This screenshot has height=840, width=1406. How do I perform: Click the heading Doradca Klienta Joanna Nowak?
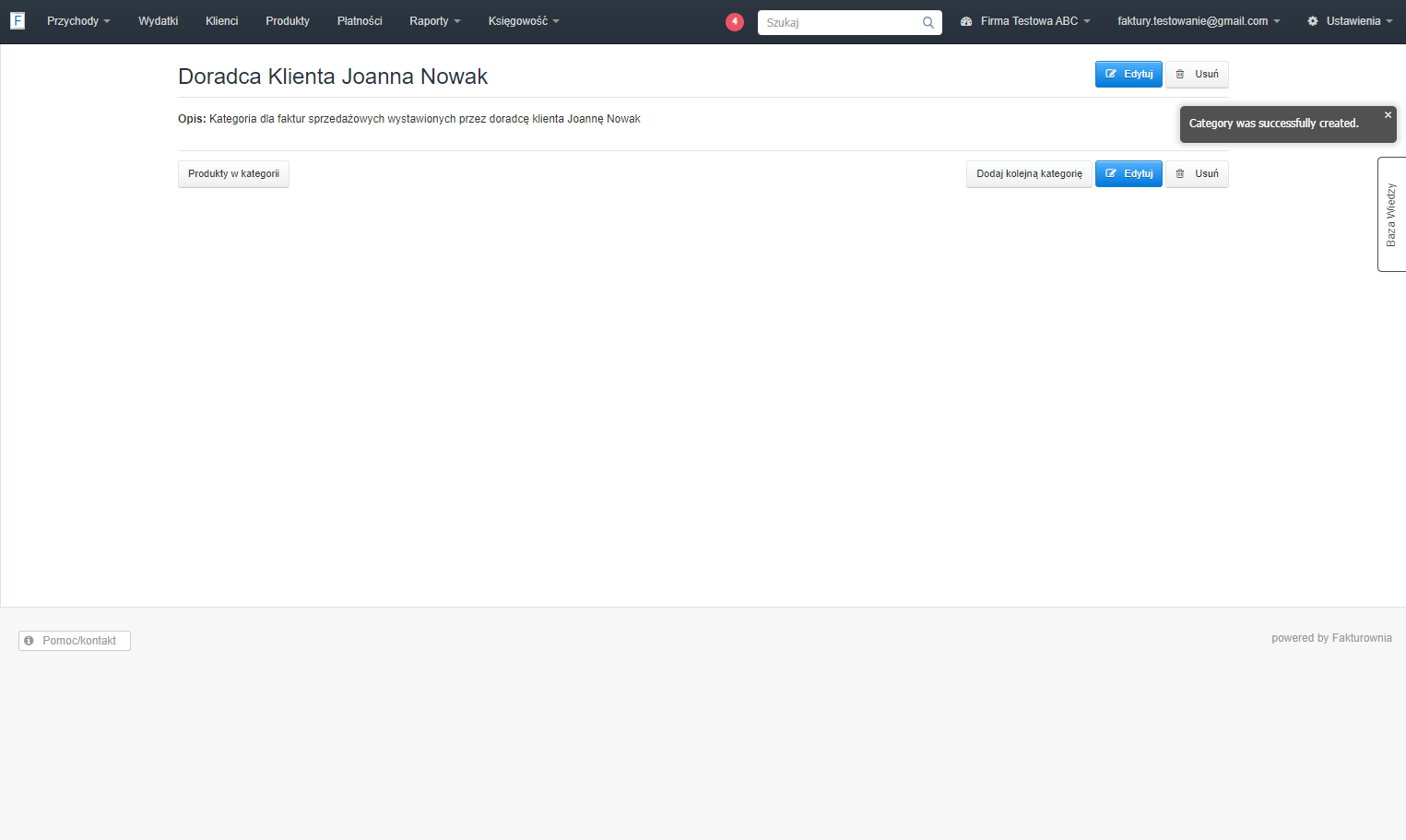pos(333,77)
